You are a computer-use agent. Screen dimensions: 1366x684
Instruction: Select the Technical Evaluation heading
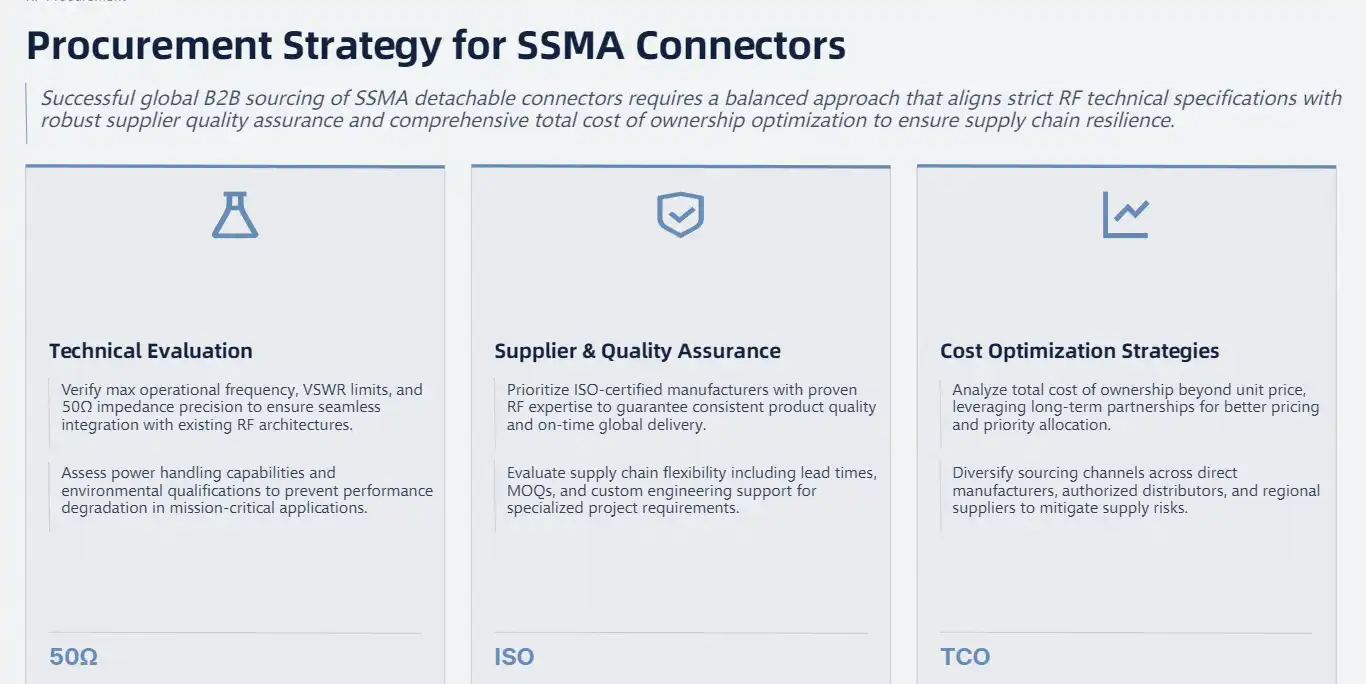151,351
